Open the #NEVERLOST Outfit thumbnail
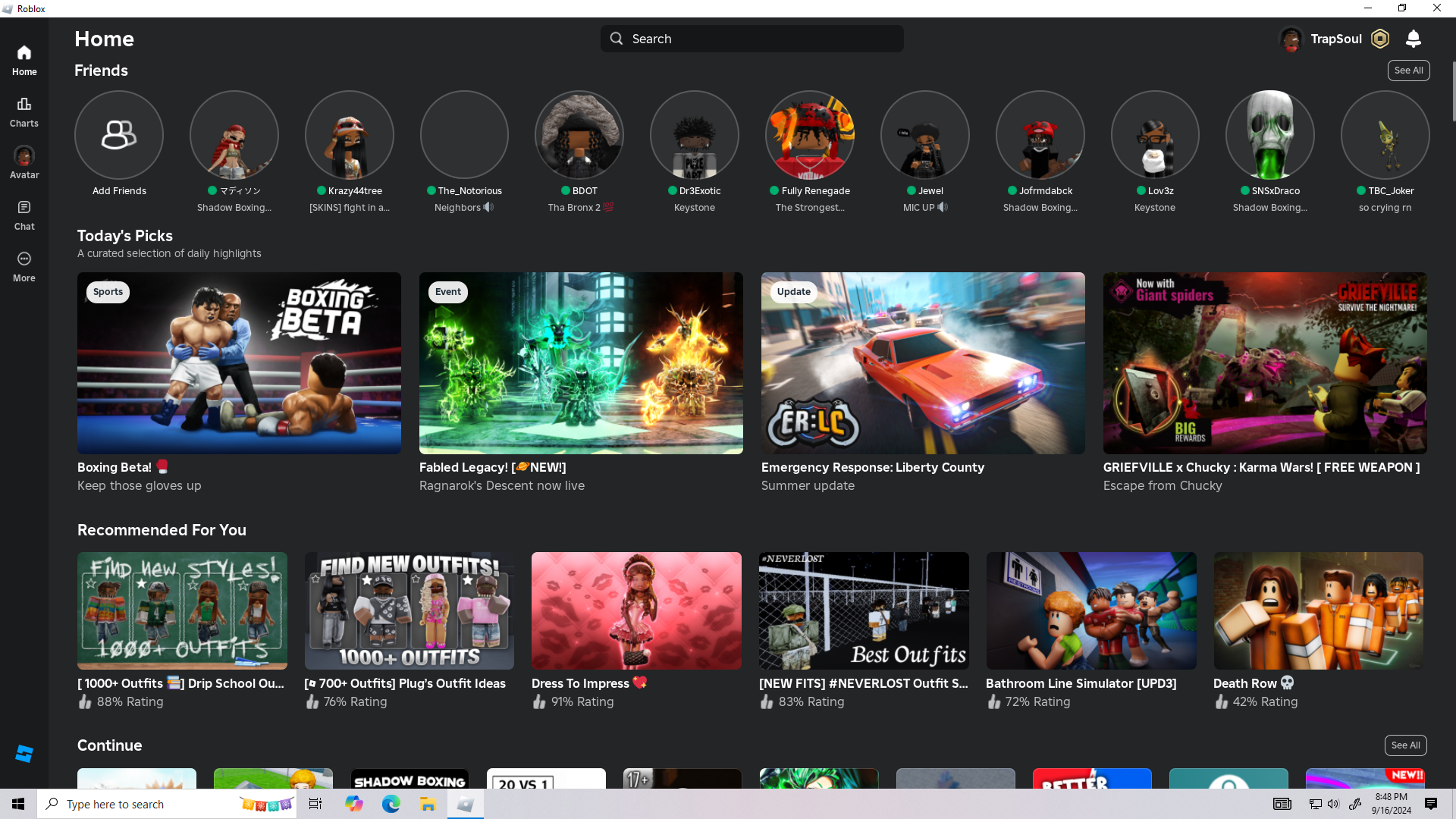The height and width of the screenshot is (819, 1456). (864, 610)
